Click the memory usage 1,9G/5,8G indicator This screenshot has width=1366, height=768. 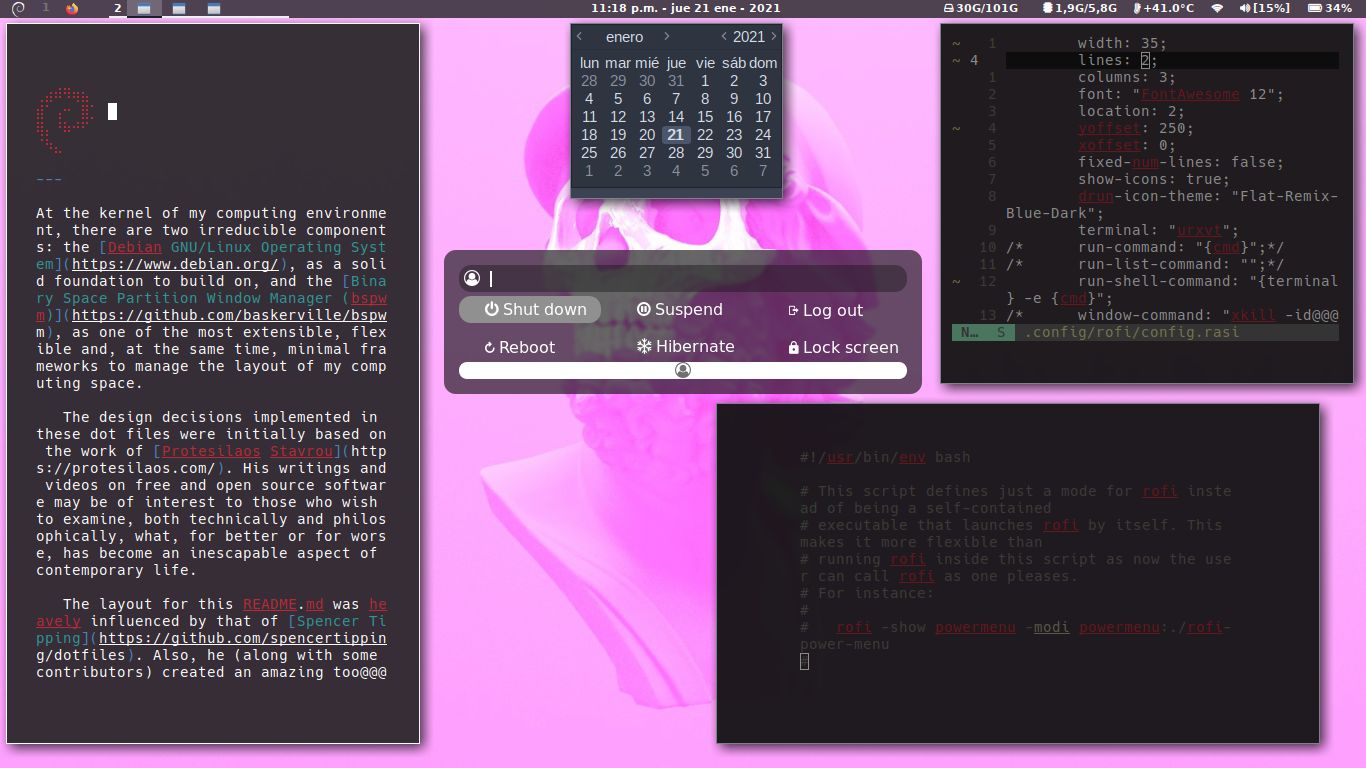click(1078, 9)
